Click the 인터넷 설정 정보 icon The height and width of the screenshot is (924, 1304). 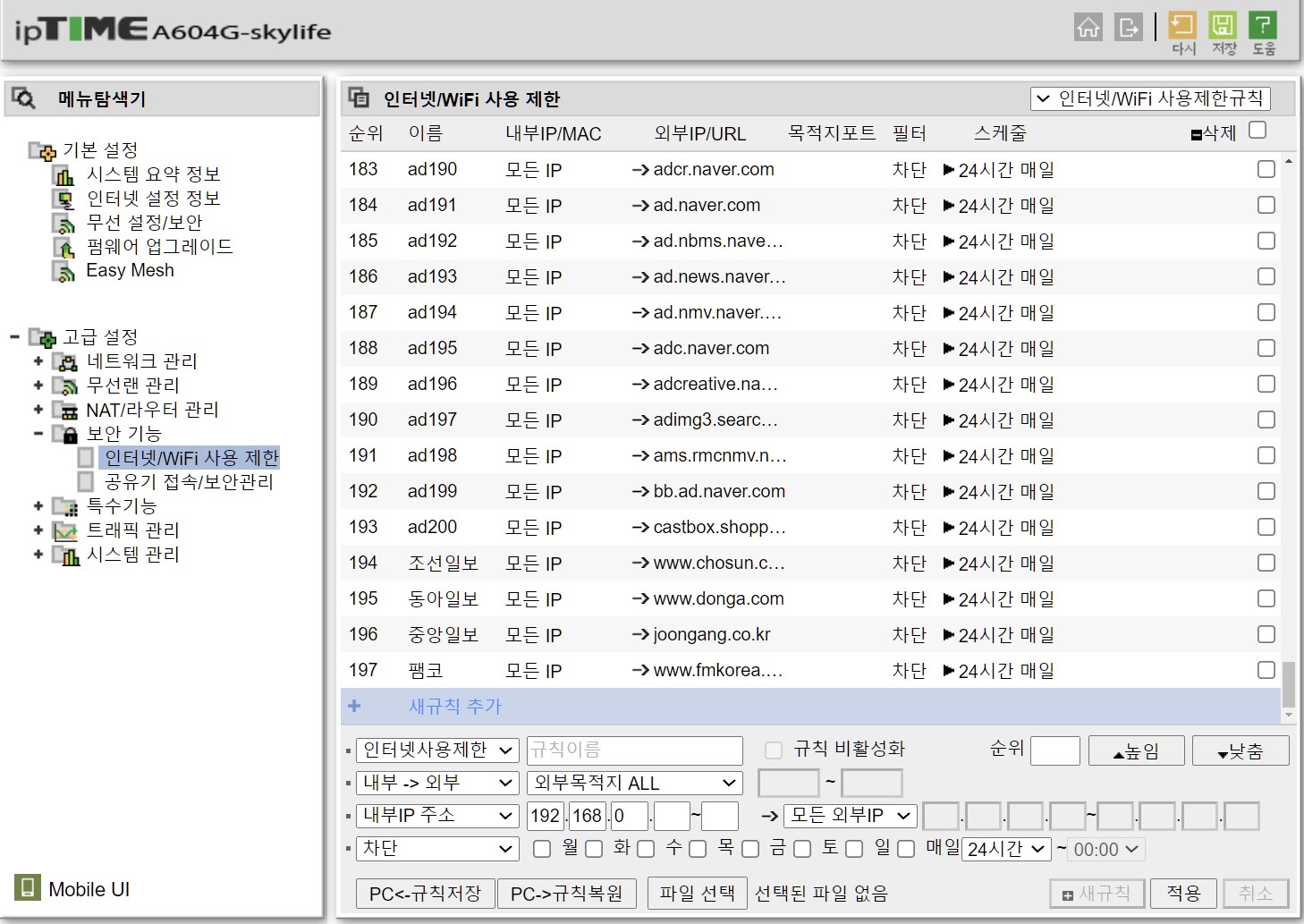click(64, 199)
